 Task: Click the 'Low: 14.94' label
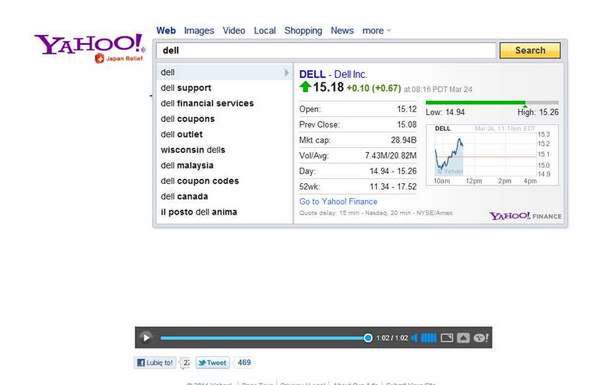[x=445, y=112]
